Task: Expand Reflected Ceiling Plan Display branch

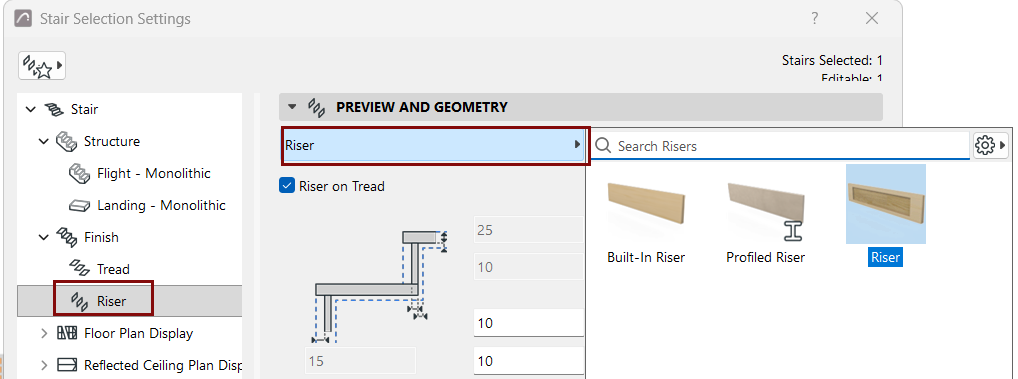Action: click(x=43, y=365)
